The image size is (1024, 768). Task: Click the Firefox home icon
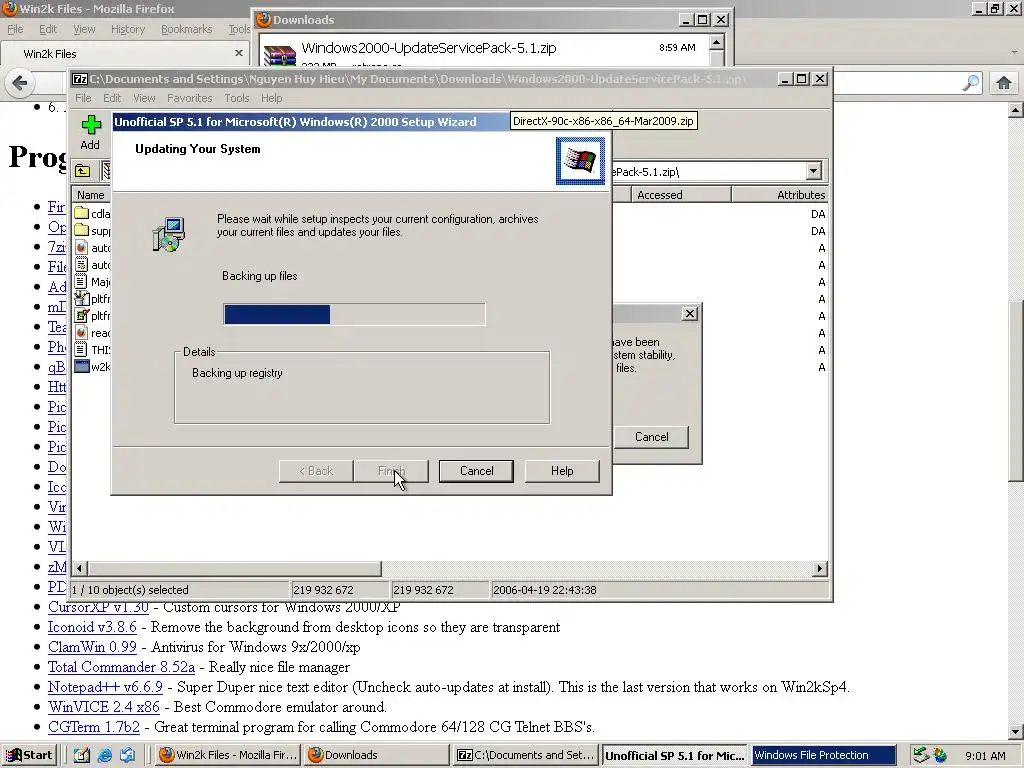pyautogui.click(x=1004, y=83)
